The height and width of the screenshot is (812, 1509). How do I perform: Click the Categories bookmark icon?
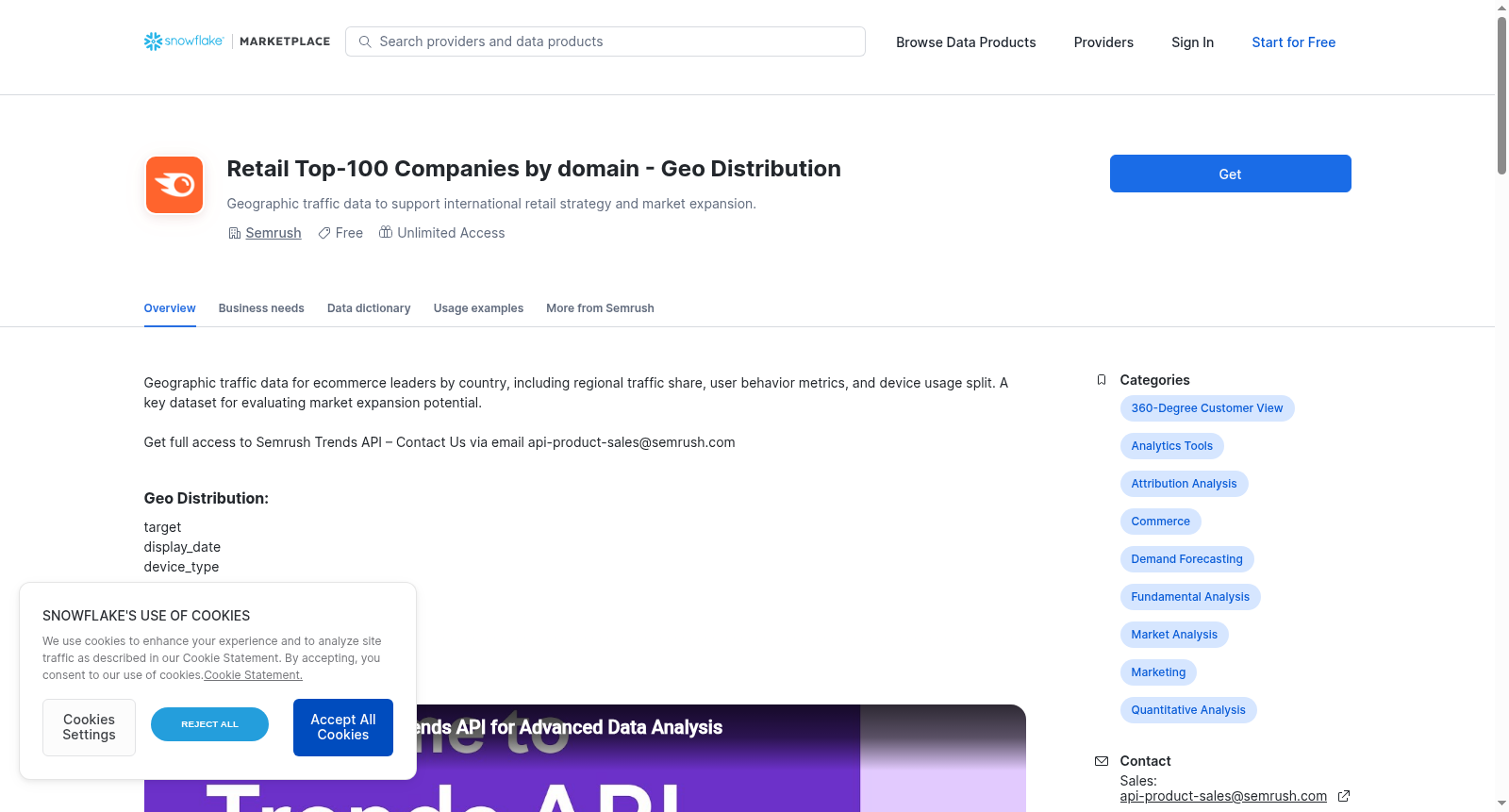1102,380
